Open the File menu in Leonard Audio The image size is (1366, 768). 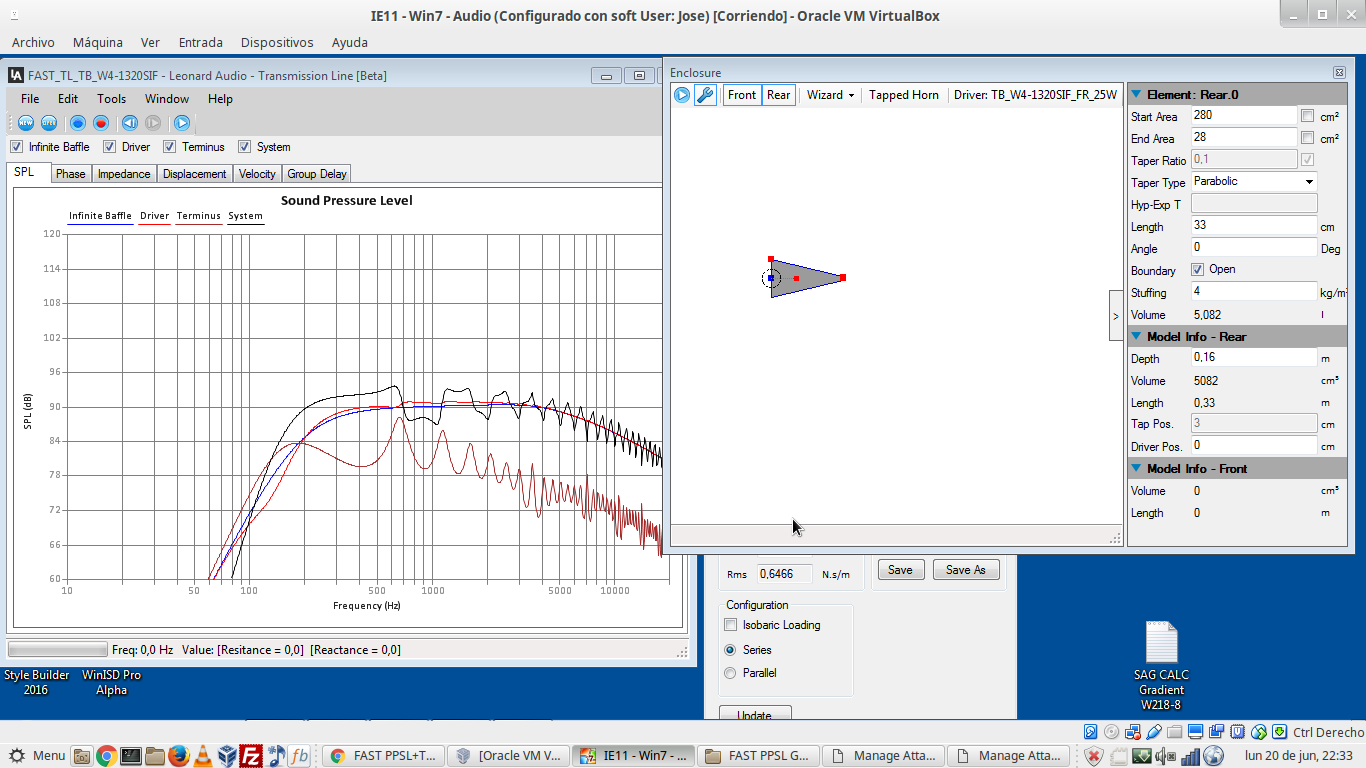point(30,99)
